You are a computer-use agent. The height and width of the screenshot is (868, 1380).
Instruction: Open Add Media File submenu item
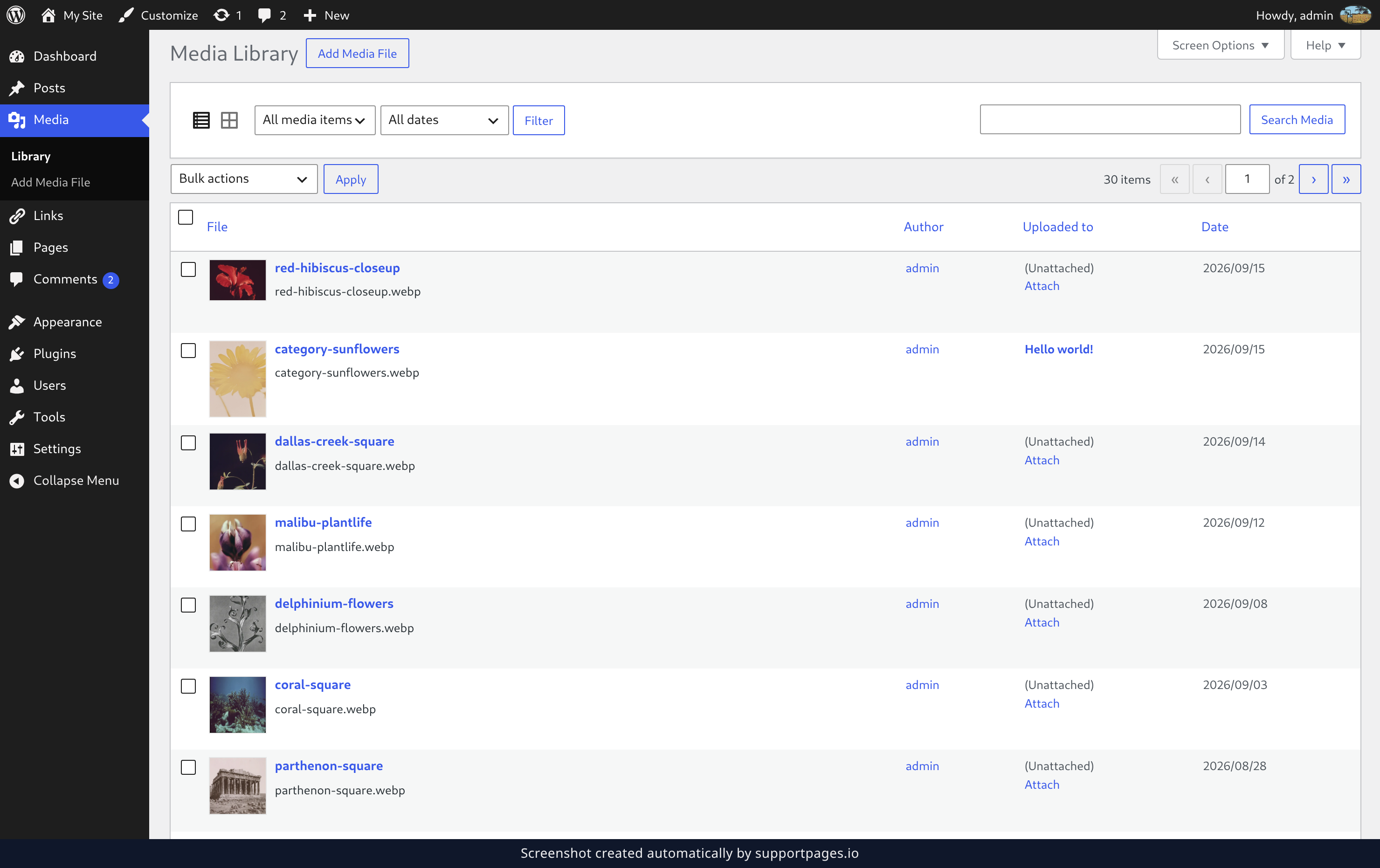tap(50, 182)
